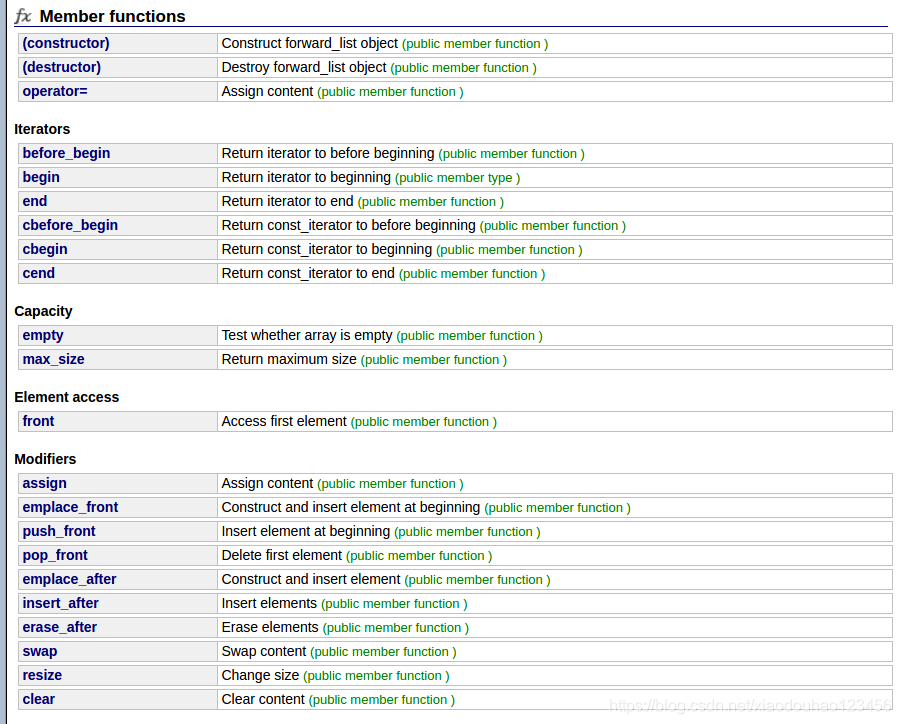Open the end iterator link

click(x=34, y=202)
